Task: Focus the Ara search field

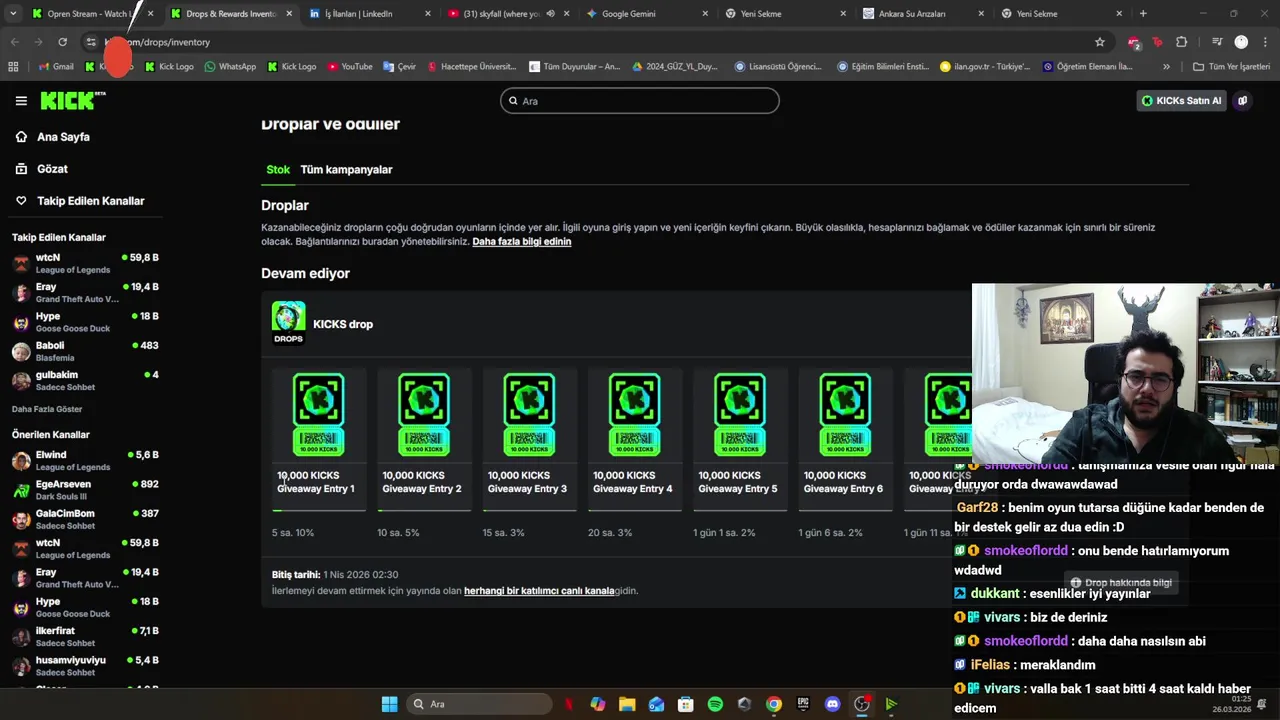Action: point(640,101)
